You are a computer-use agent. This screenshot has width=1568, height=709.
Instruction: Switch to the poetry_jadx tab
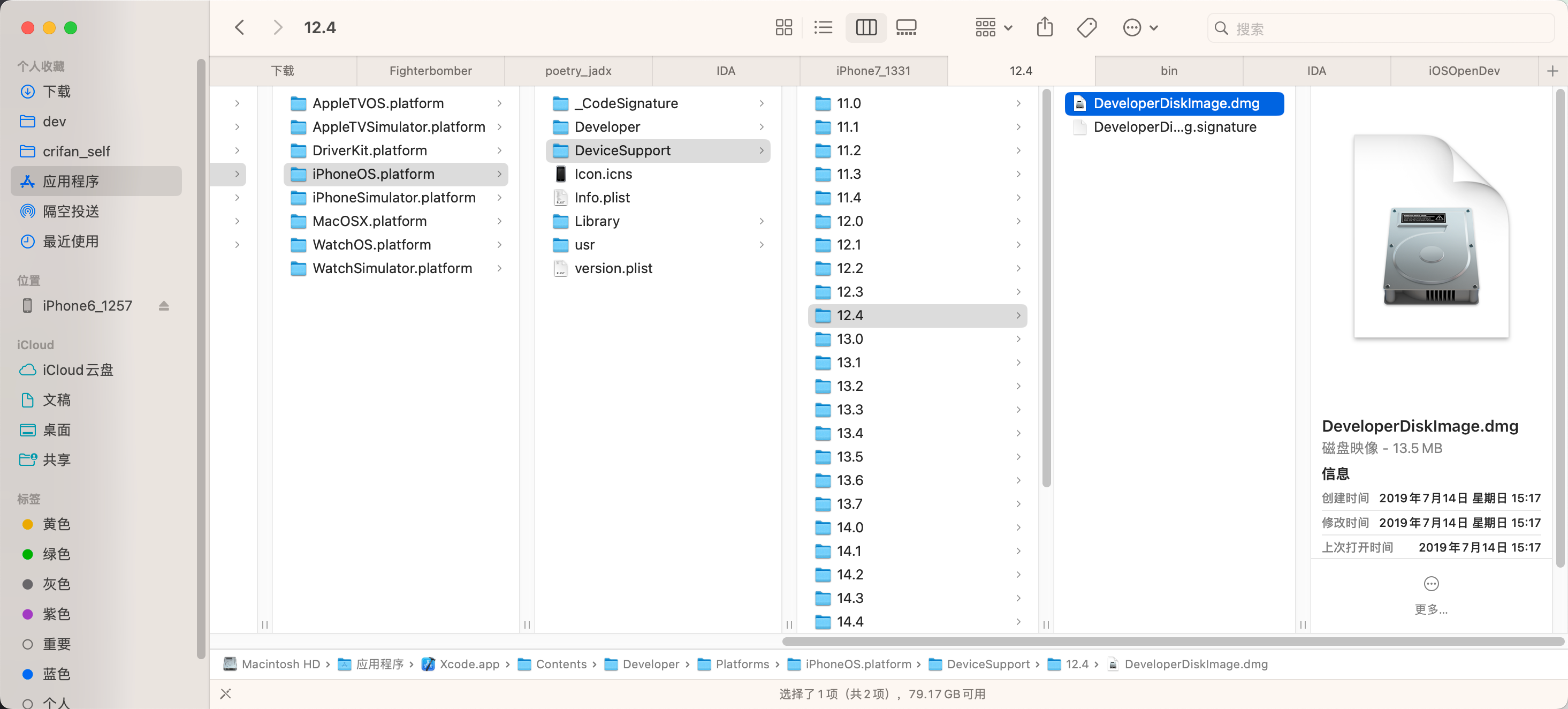[x=579, y=71]
